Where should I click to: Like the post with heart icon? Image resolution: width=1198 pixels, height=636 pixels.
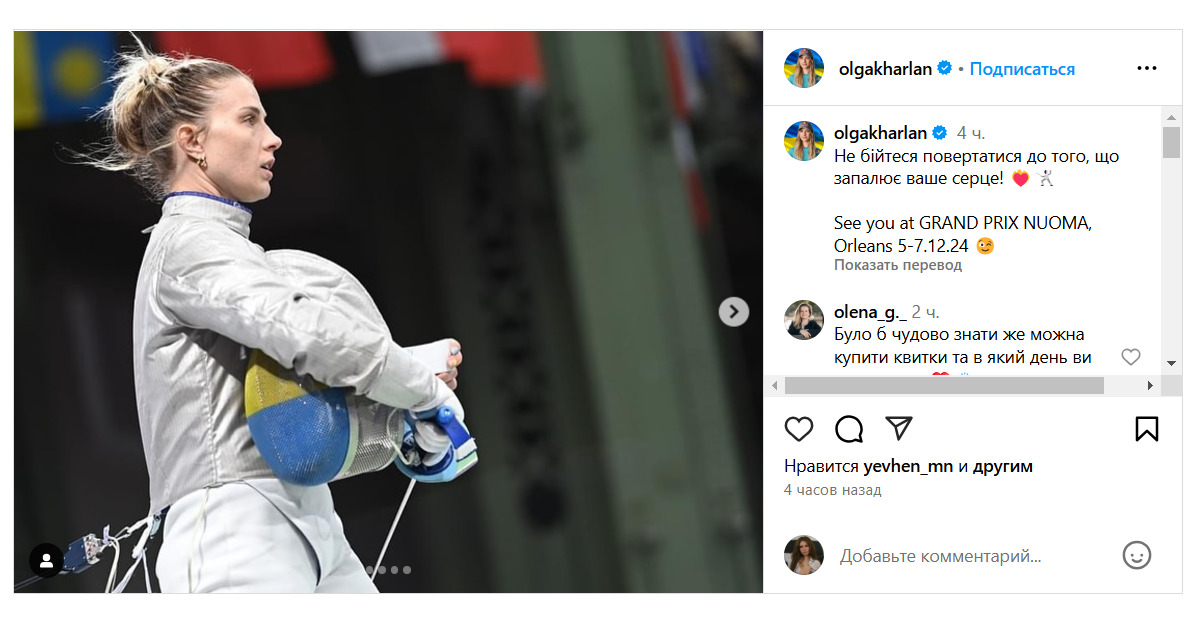pyautogui.click(x=798, y=429)
